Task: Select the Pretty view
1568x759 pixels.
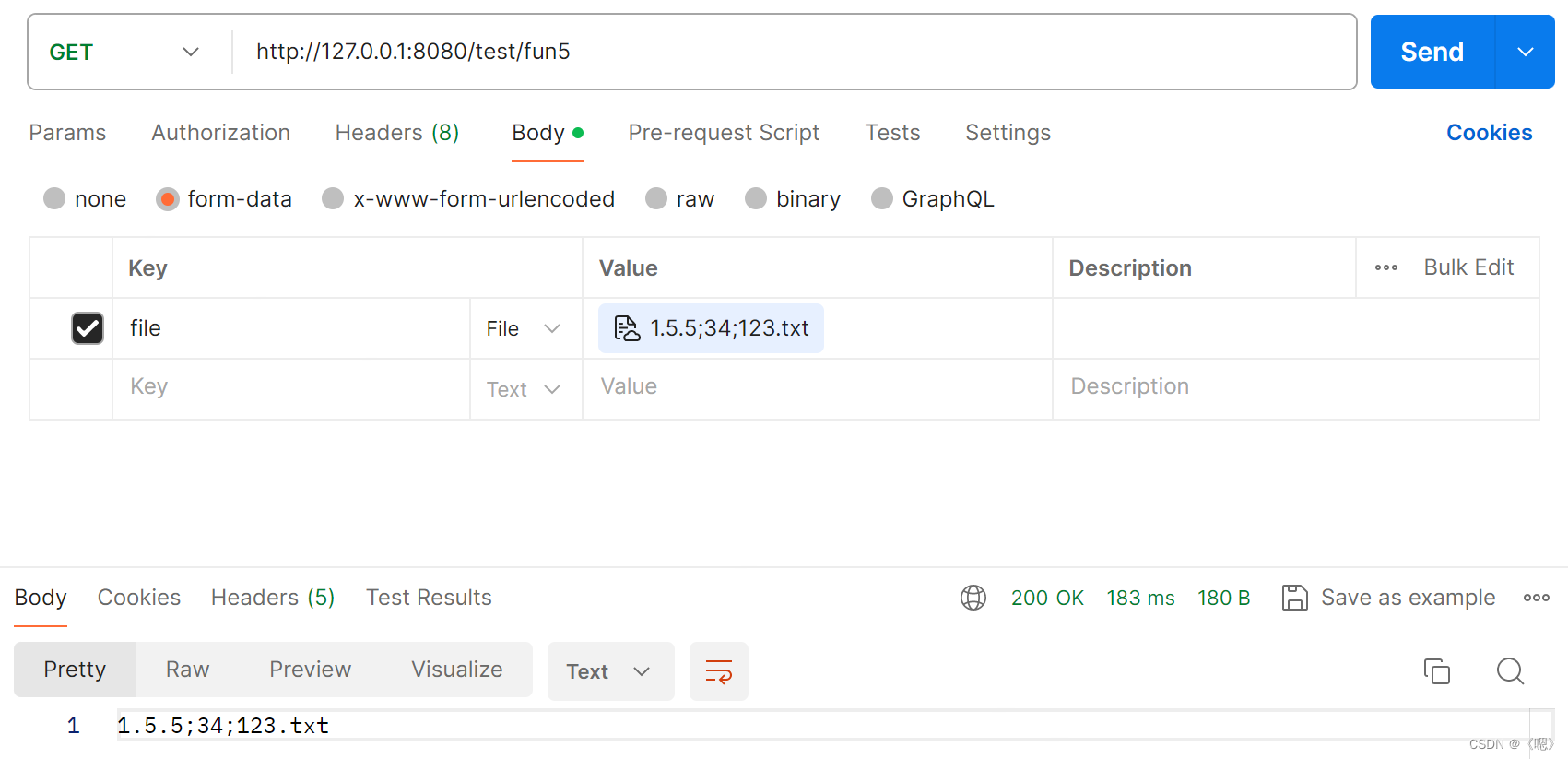Action: (x=75, y=670)
